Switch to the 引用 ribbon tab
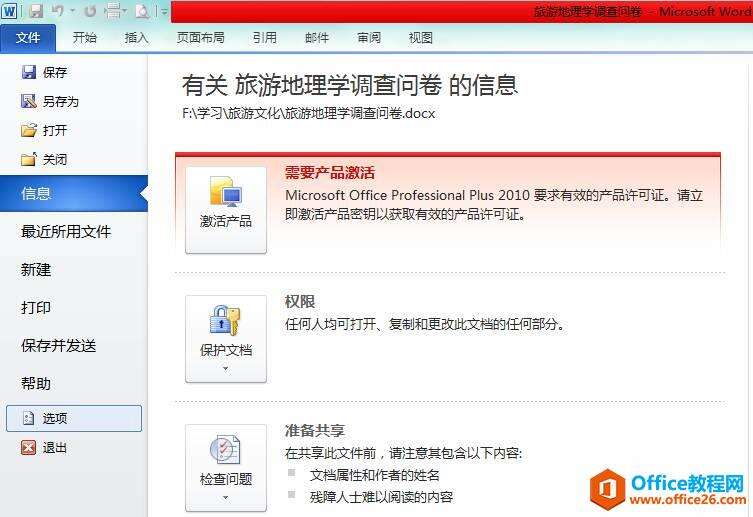Image resolution: width=753 pixels, height=517 pixels. (265, 38)
